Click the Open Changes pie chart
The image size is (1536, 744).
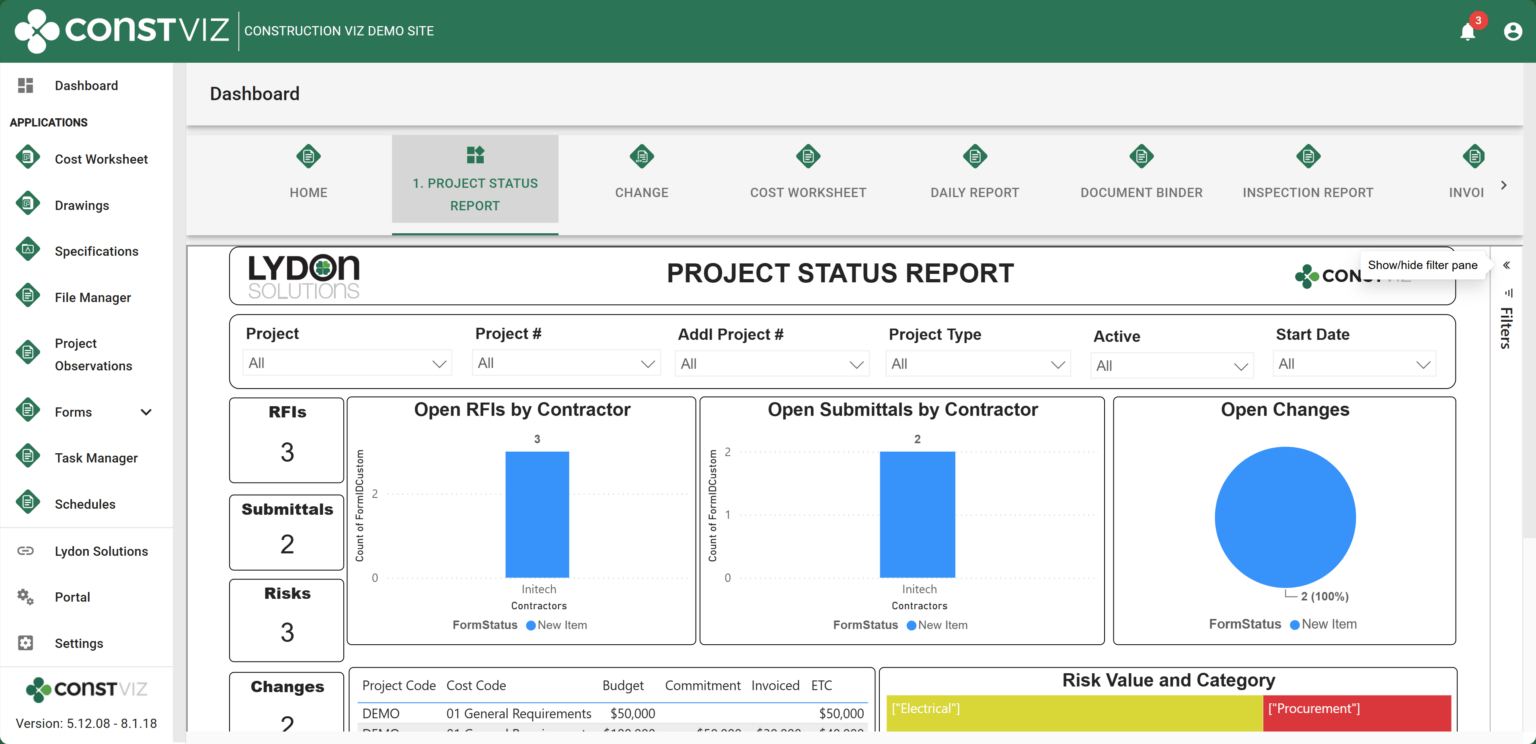(1285, 517)
